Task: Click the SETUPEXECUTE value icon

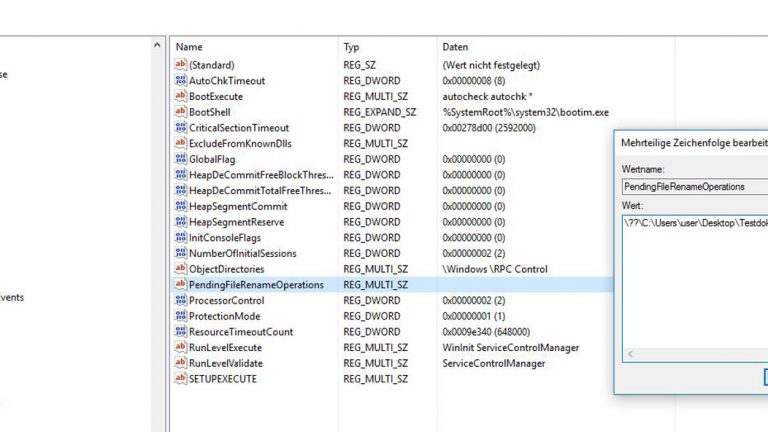Action: coord(181,379)
